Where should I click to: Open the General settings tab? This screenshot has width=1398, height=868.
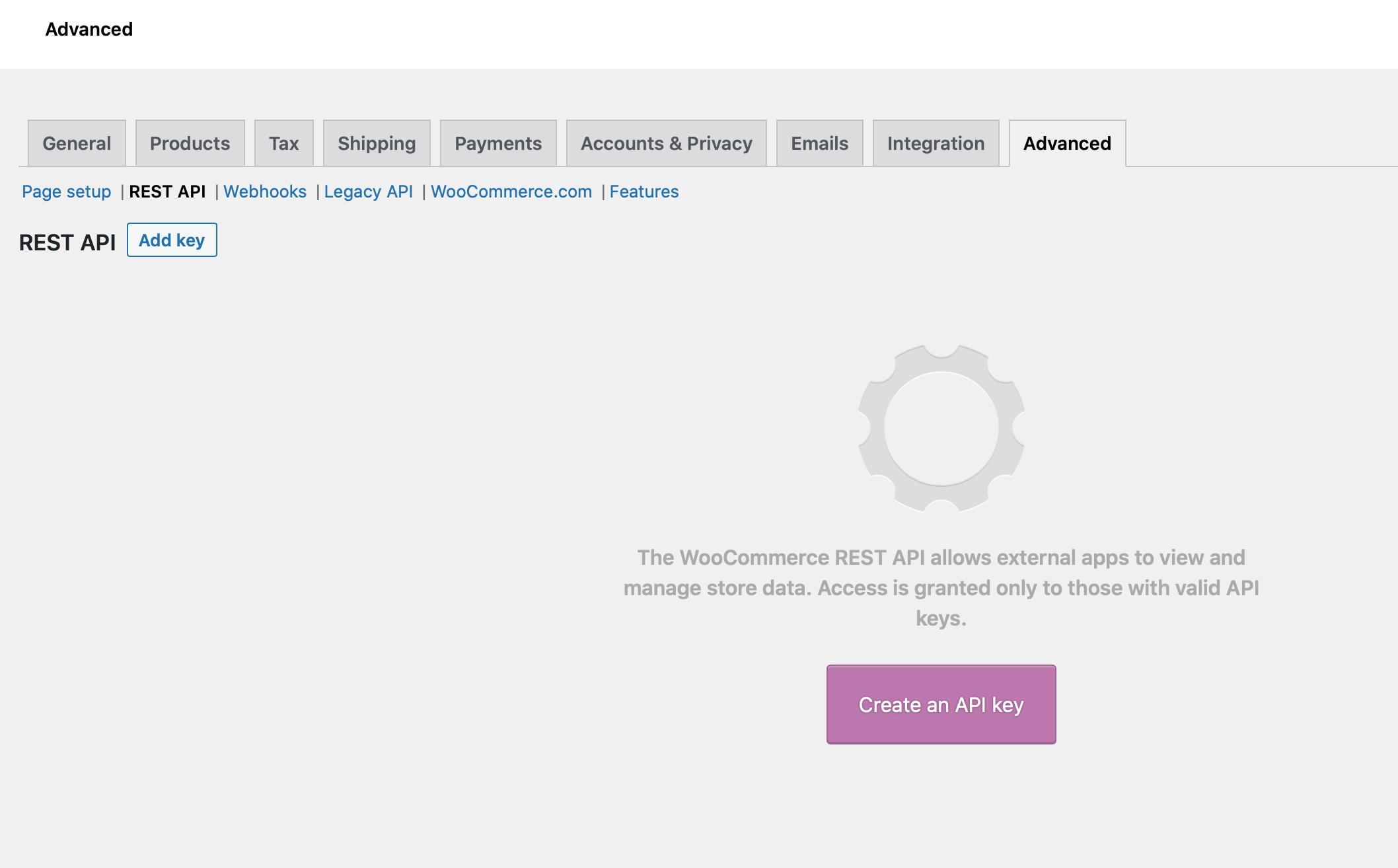[77, 143]
